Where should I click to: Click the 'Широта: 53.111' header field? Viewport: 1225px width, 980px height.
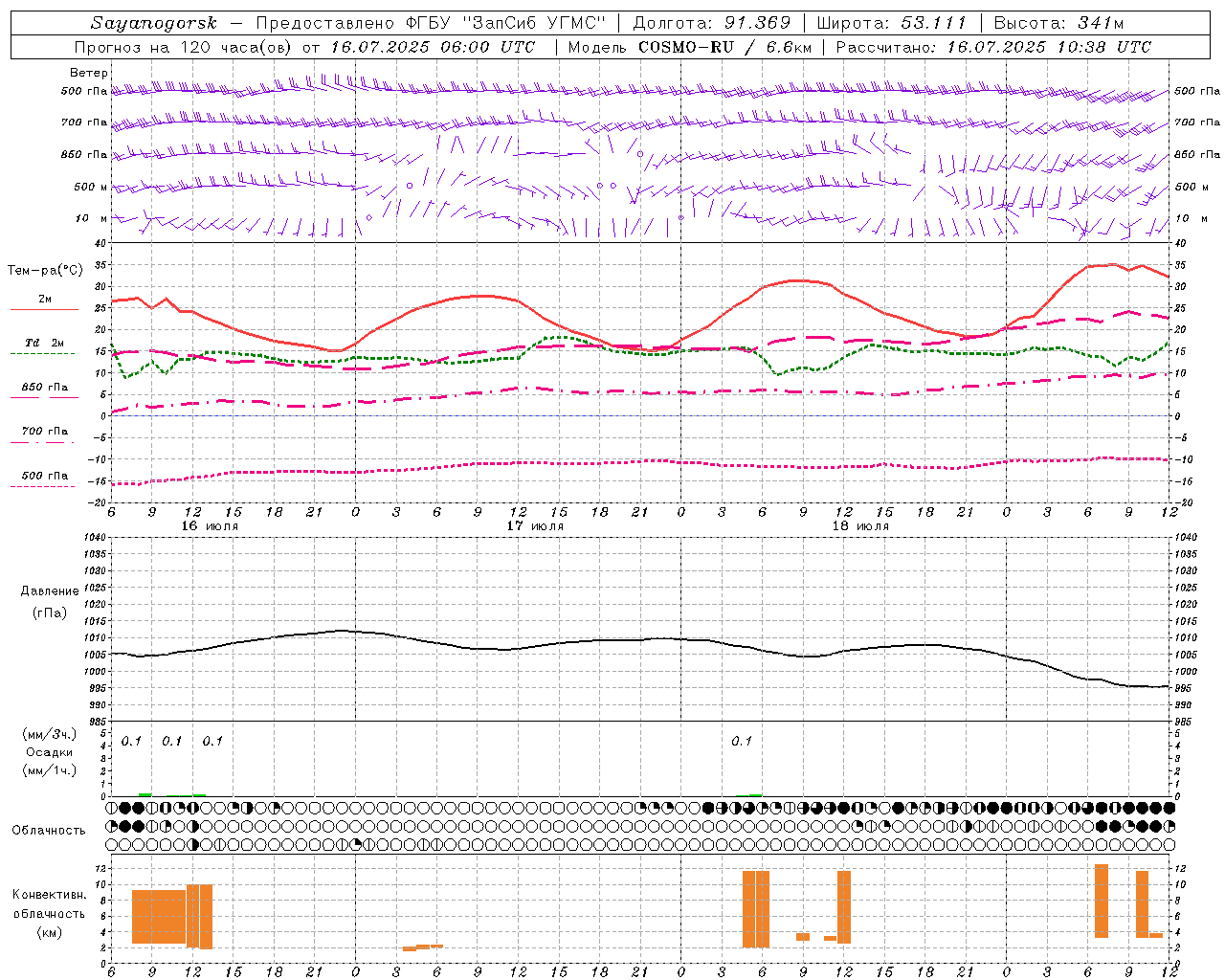tap(892, 23)
